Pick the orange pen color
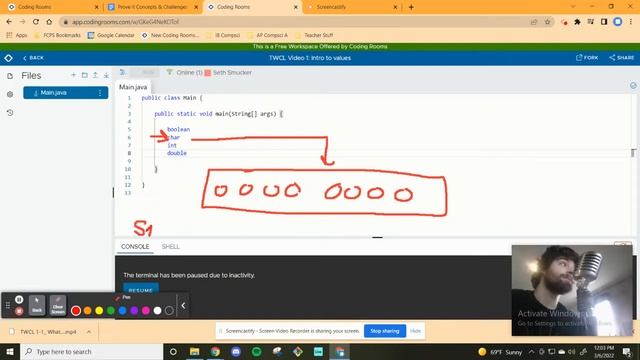 (87, 311)
